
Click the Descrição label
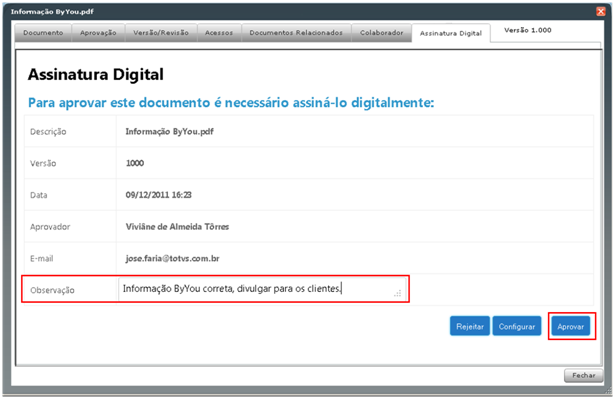pyautogui.click(x=48, y=132)
